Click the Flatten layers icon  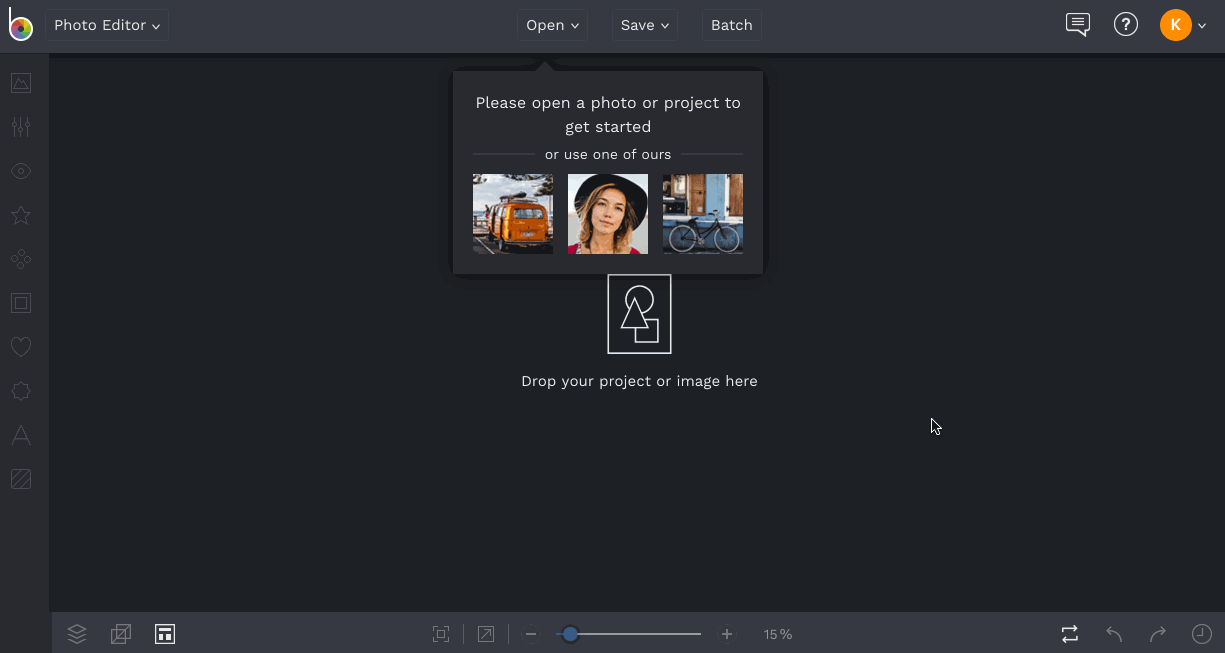click(121, 634)
